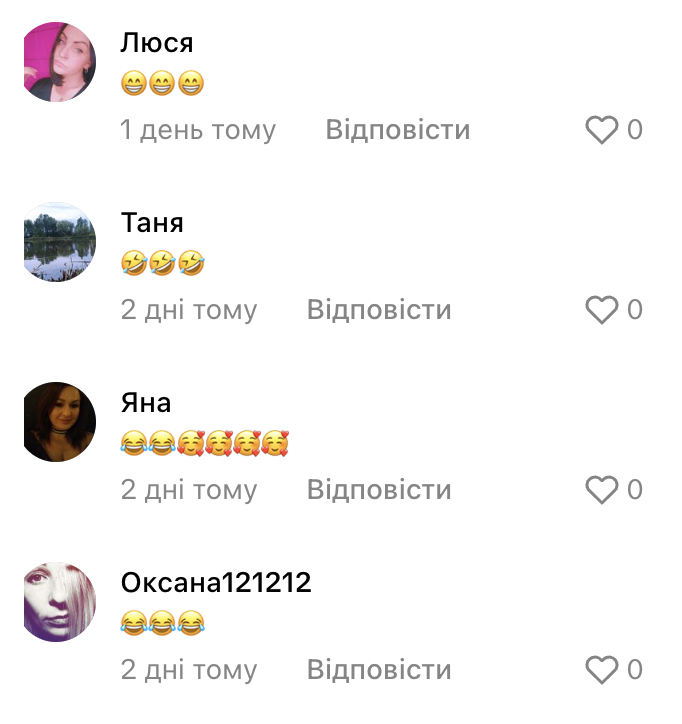Reply to Люся via Відповісти
682x724 pixels.
[x=398, y=129]
